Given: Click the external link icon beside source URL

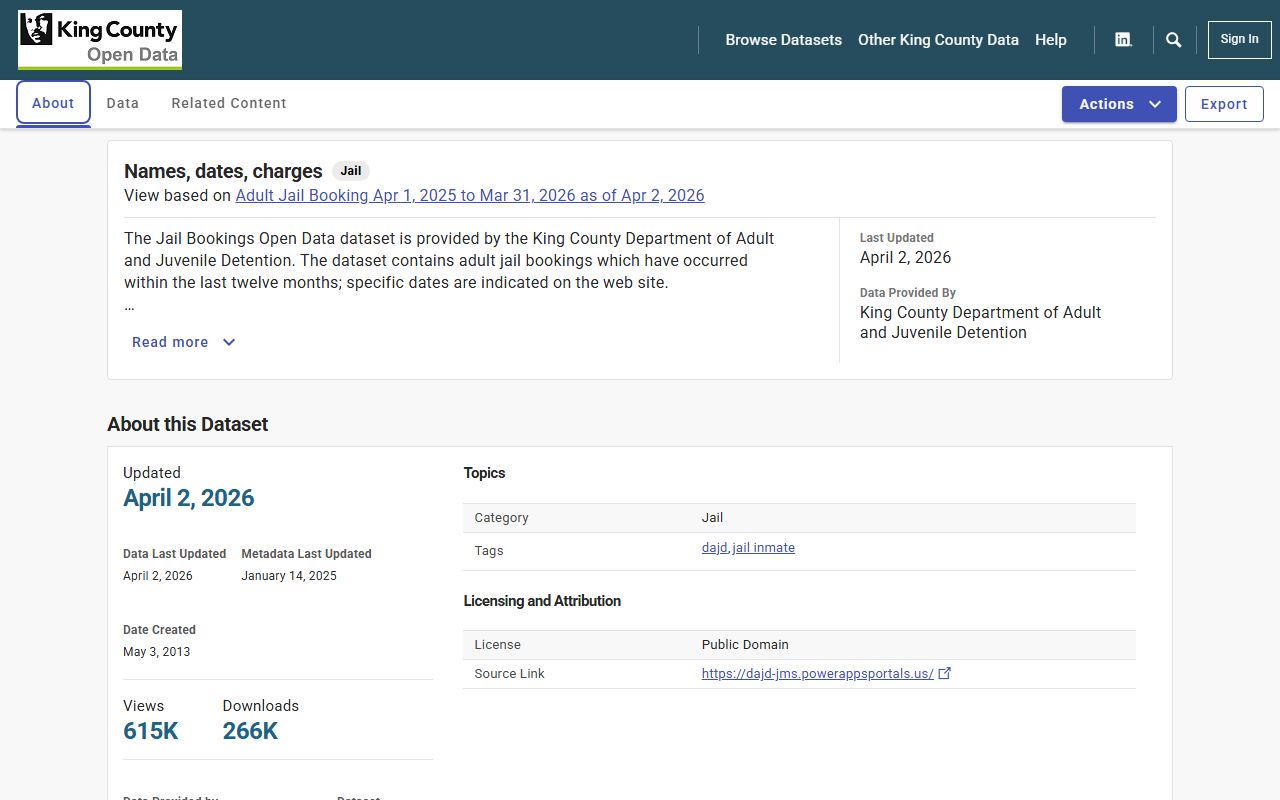Looking at the screenshot, I should click(945, 673).
